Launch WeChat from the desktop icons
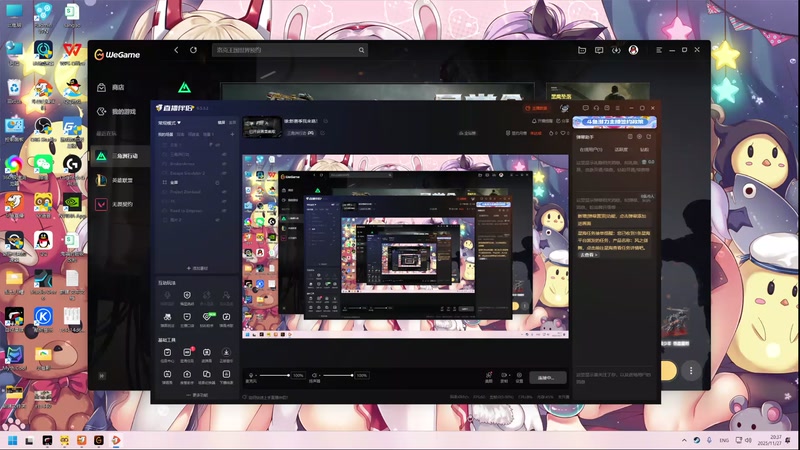The image size is (800, 450). 43,164
